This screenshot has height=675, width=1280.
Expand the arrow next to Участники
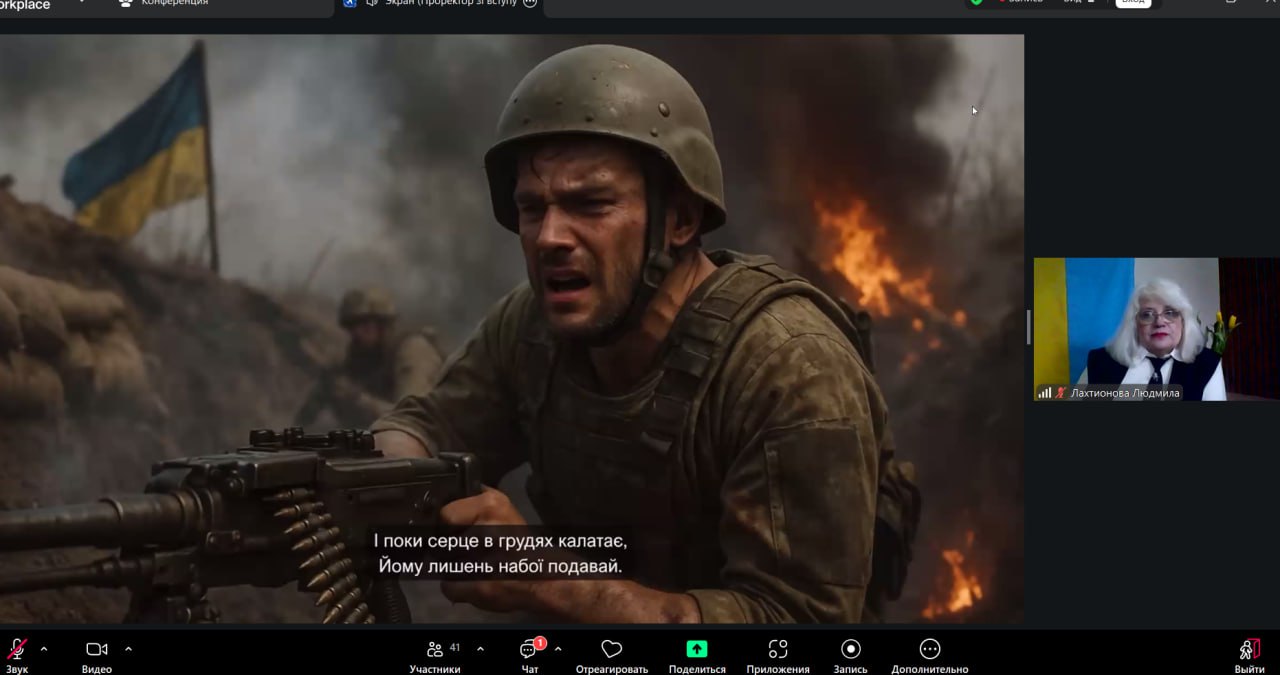(x=480, y=649)
